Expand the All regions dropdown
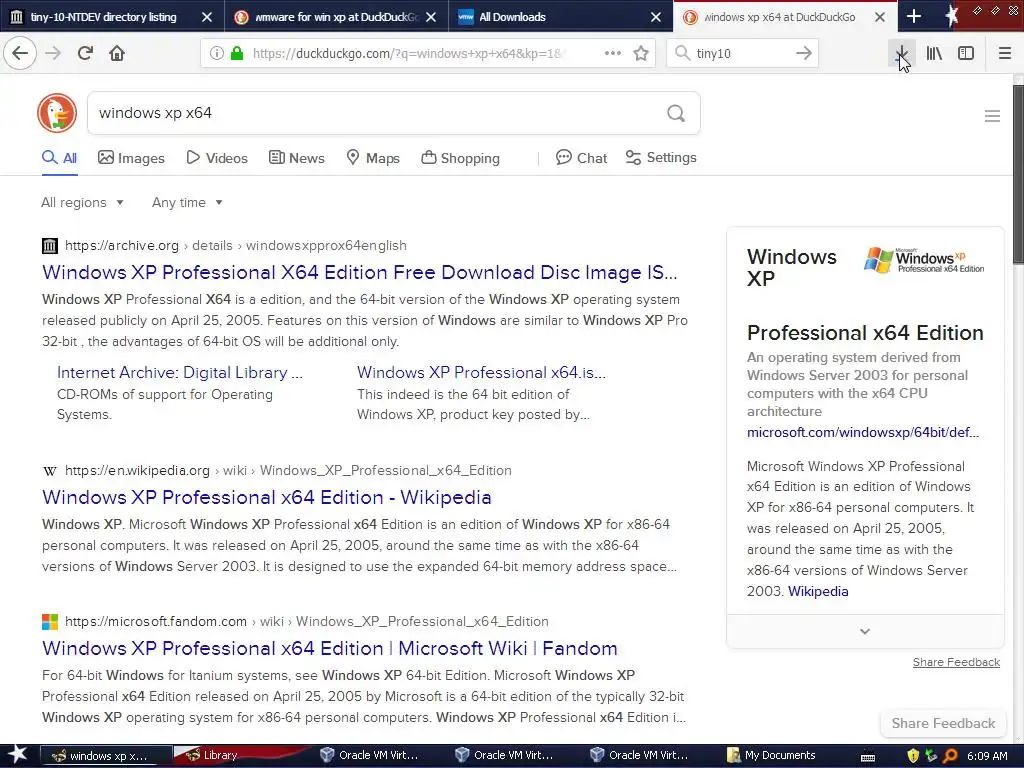Screen dimensions: 1024x768 [x=82, y=202]
